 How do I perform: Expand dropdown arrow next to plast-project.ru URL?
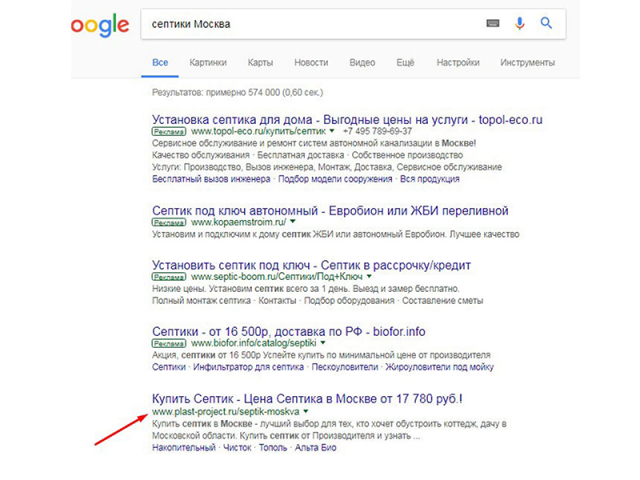306,411
